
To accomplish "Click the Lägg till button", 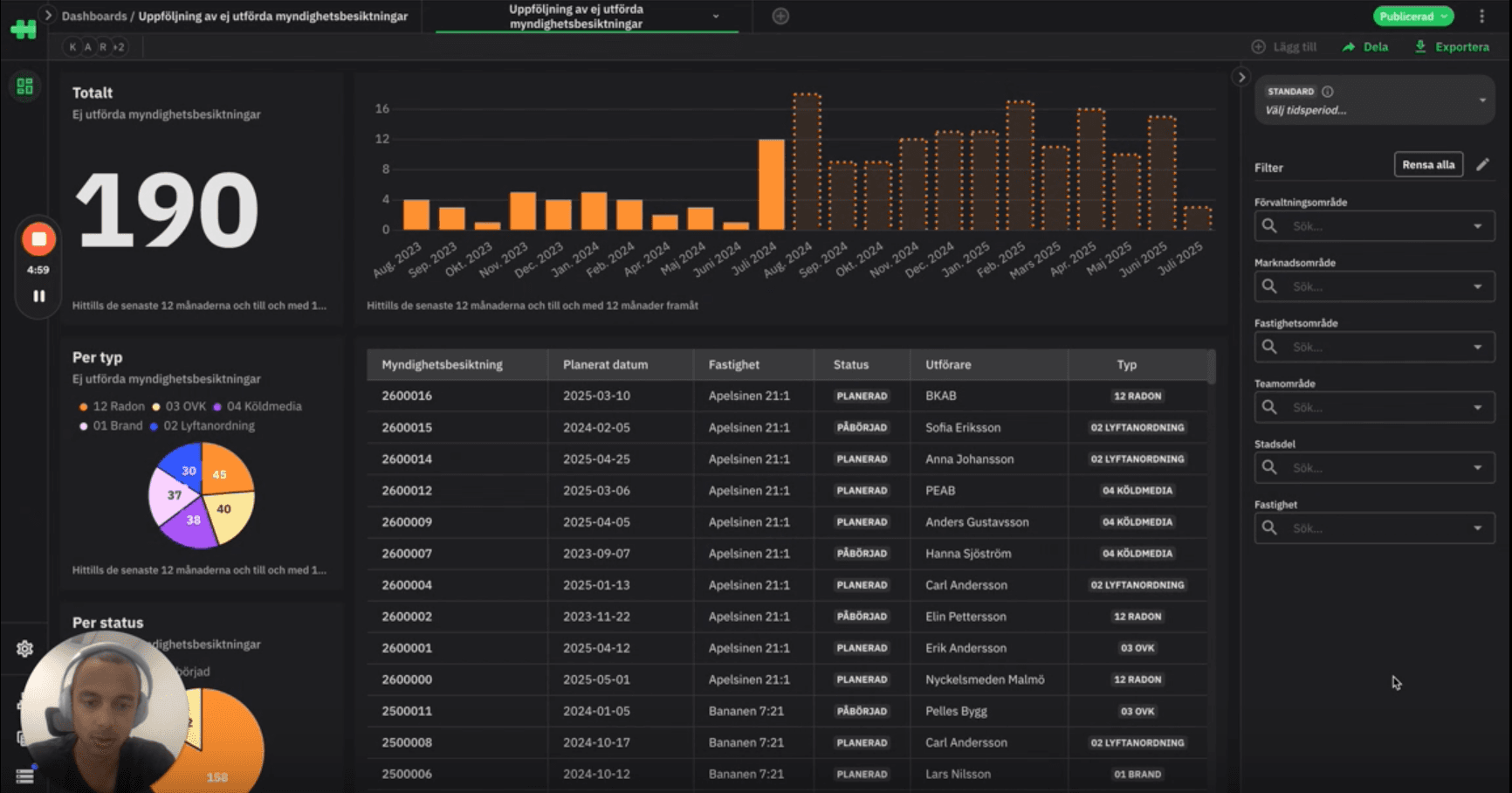I will 1284,47.
